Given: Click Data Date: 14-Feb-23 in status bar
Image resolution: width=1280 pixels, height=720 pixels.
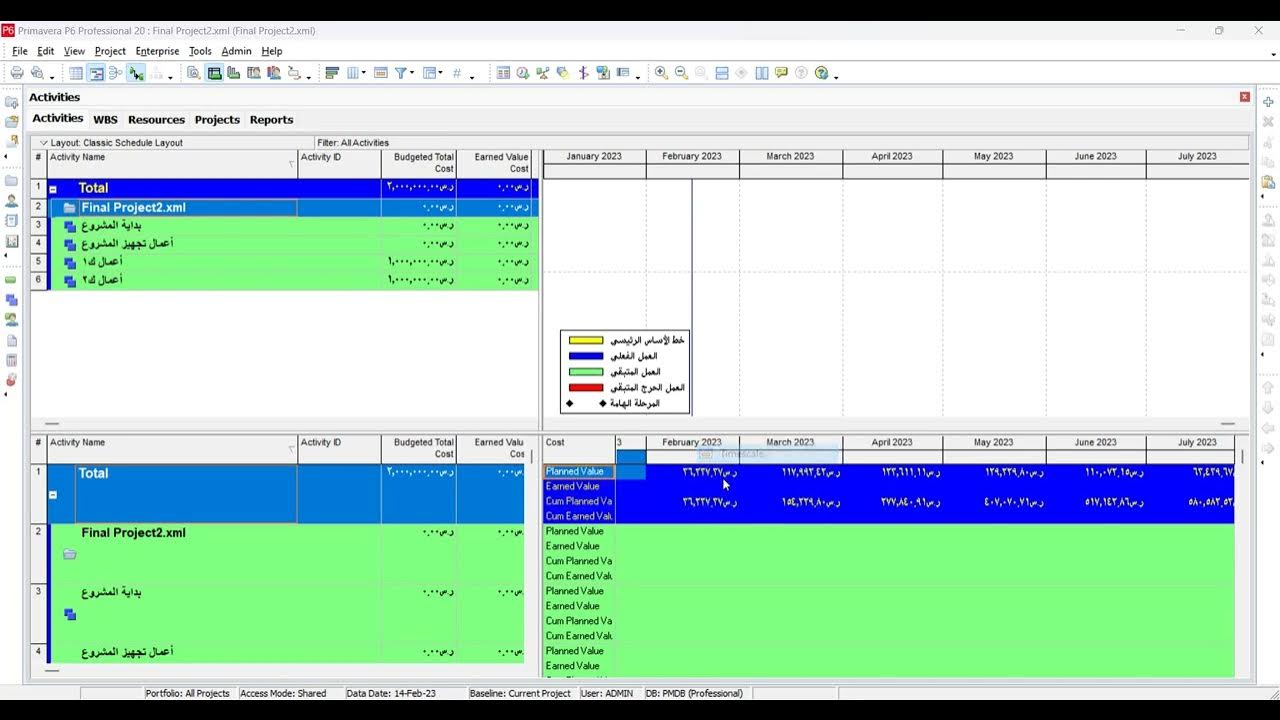Looking at the screenshot, I should 391,693.
